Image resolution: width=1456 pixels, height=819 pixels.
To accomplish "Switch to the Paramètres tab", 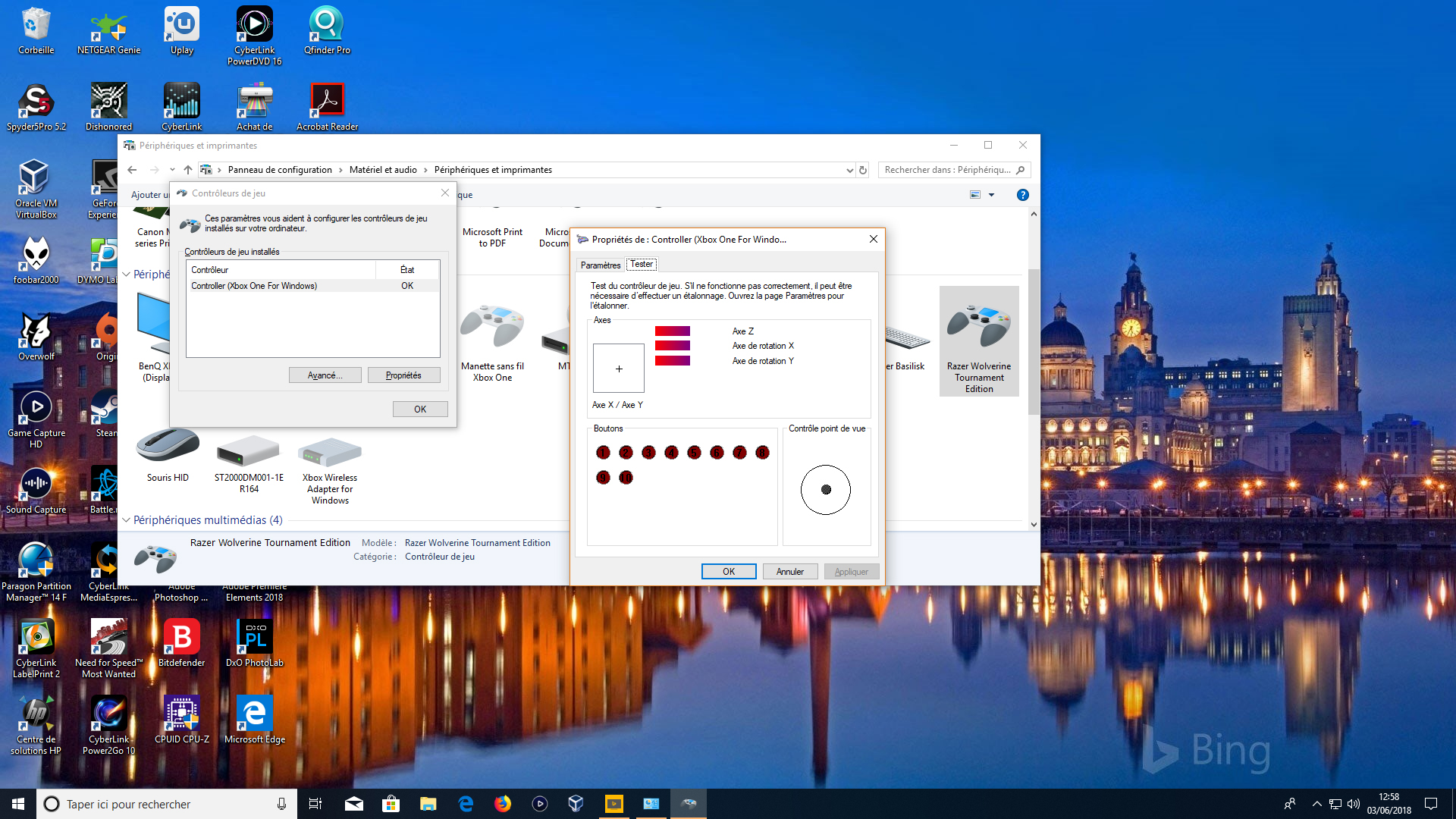I will click(600, 265).
